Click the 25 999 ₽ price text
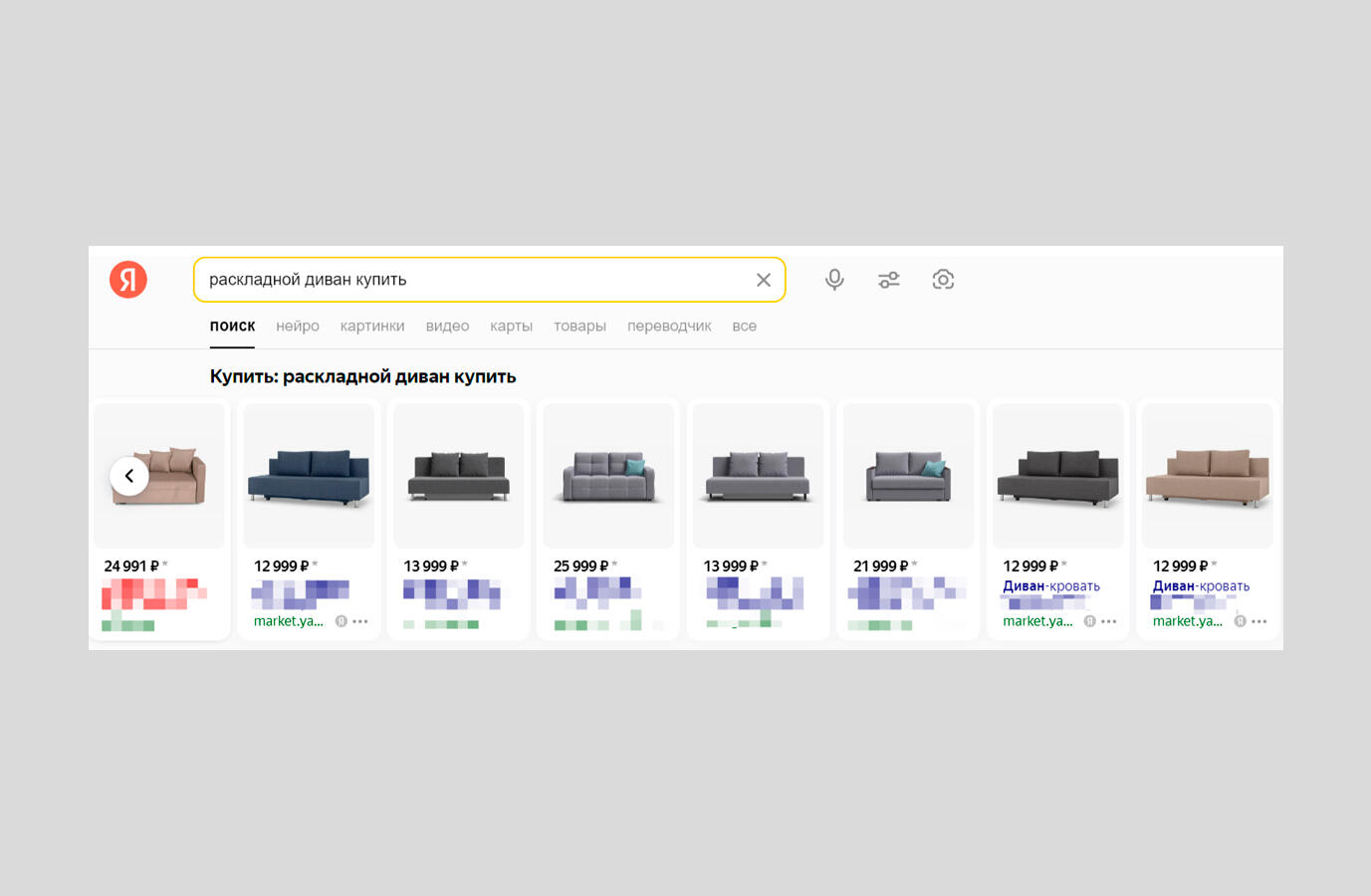The height and width of the screenshot is (896, 1371). (580, 565)
